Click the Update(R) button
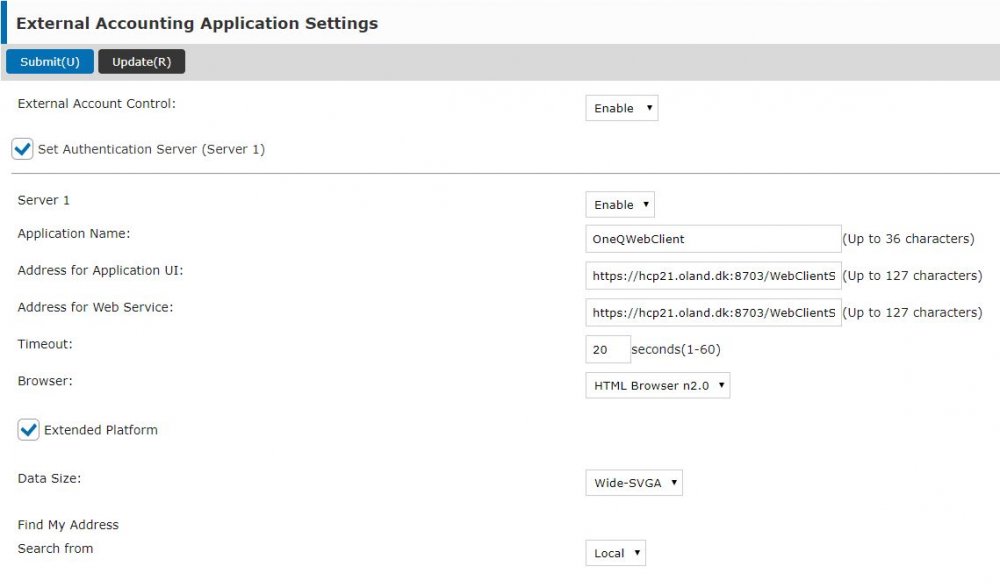The height and width of the screenshot is (588, 1000). click(x=142, y=61)
